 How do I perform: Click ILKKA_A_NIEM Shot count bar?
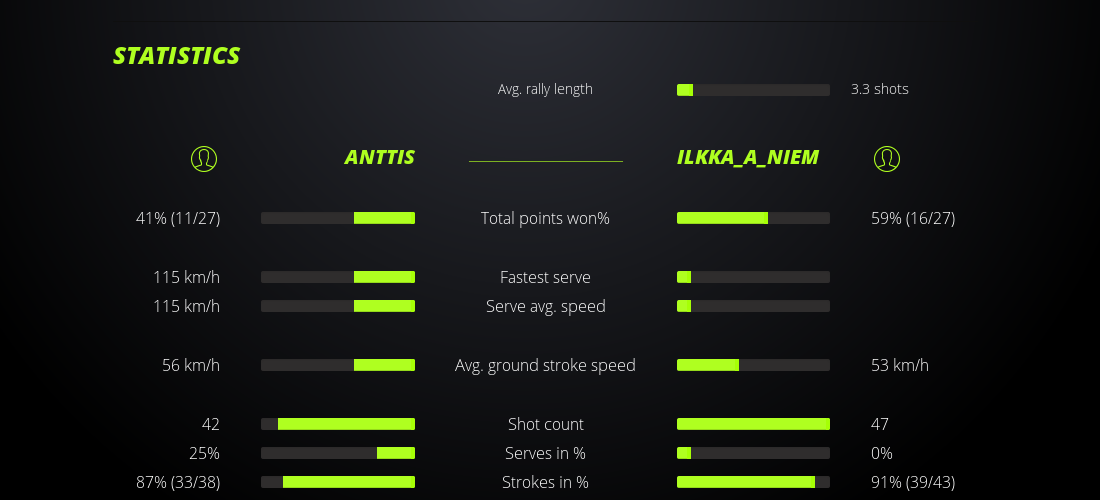[x=753, y=424]
